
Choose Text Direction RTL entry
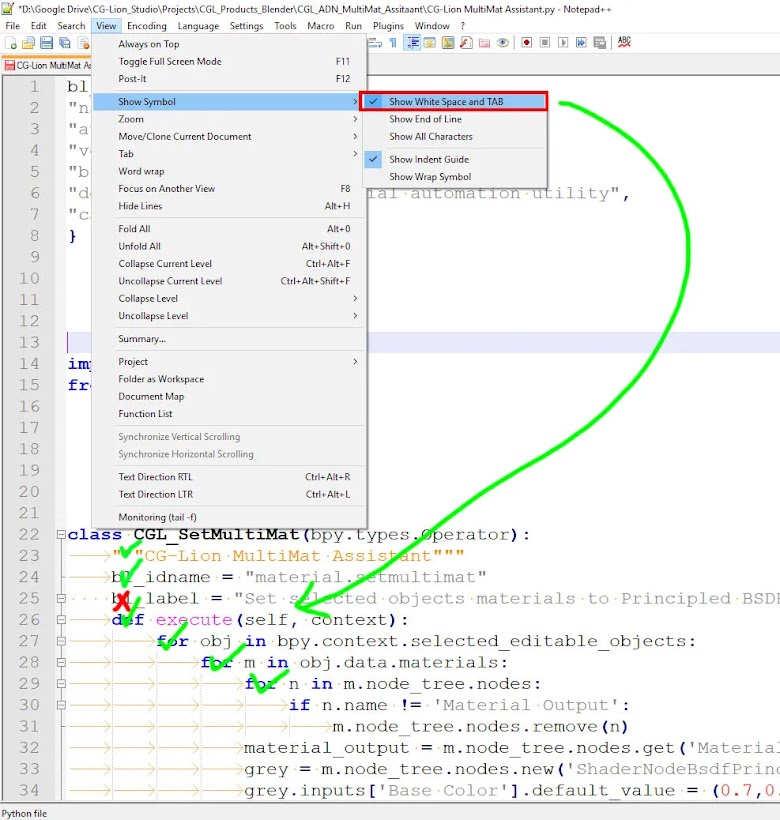229,477
